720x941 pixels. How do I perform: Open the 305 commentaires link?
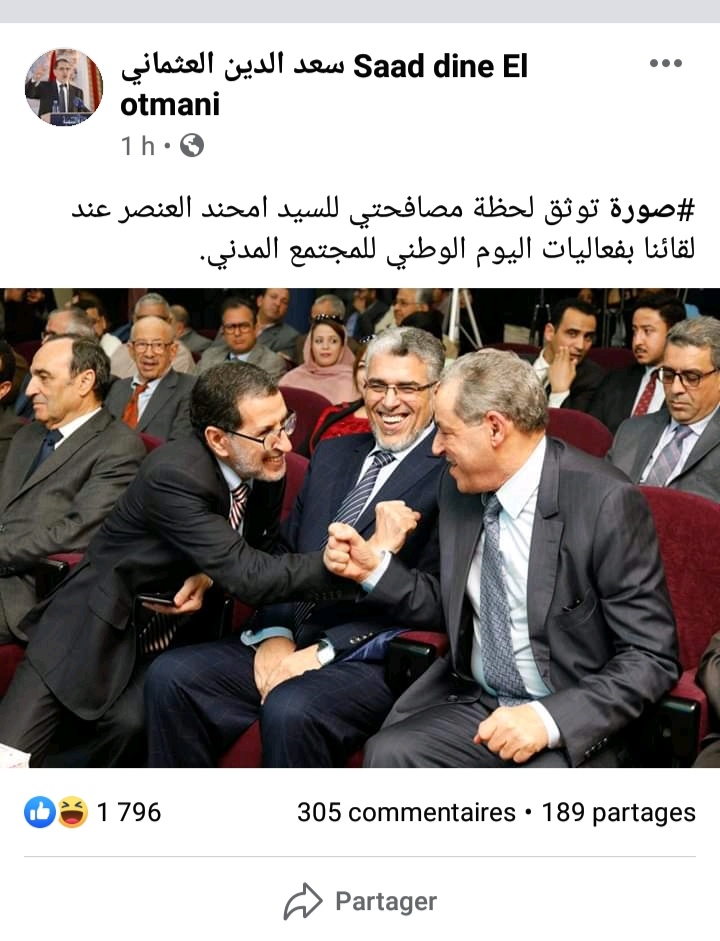[x=406, y=813]
